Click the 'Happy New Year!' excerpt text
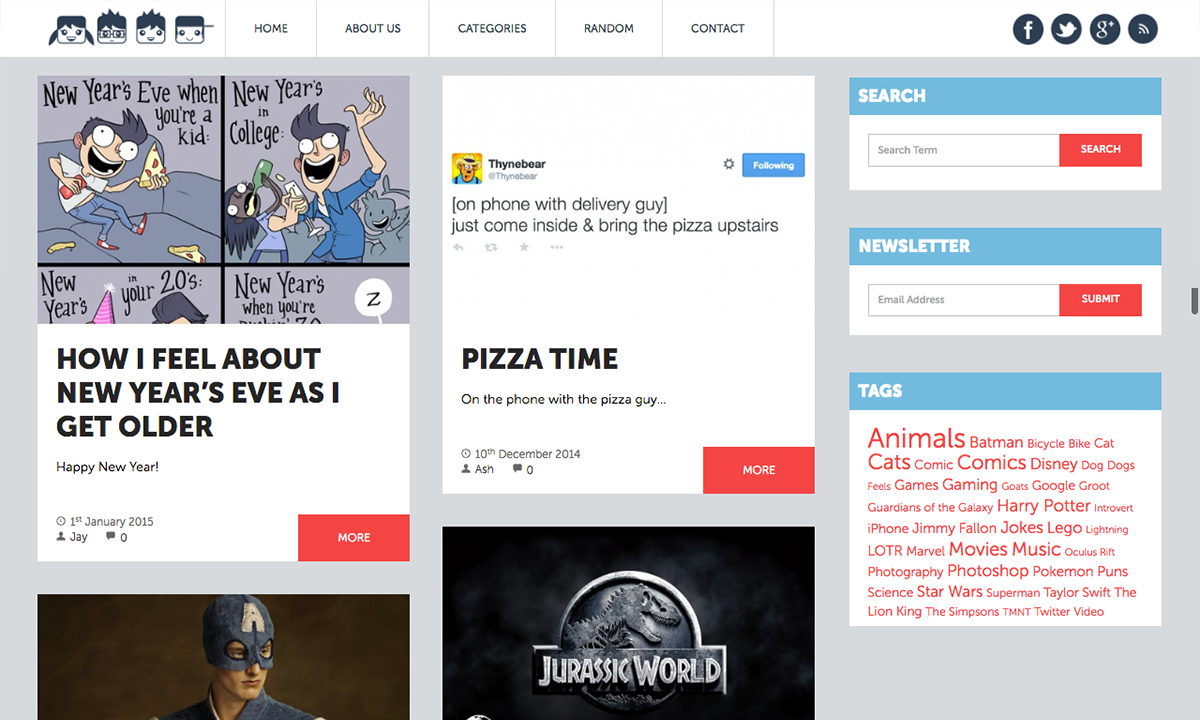This screenshot has height=720, width=1200. (x=107, y=467)
